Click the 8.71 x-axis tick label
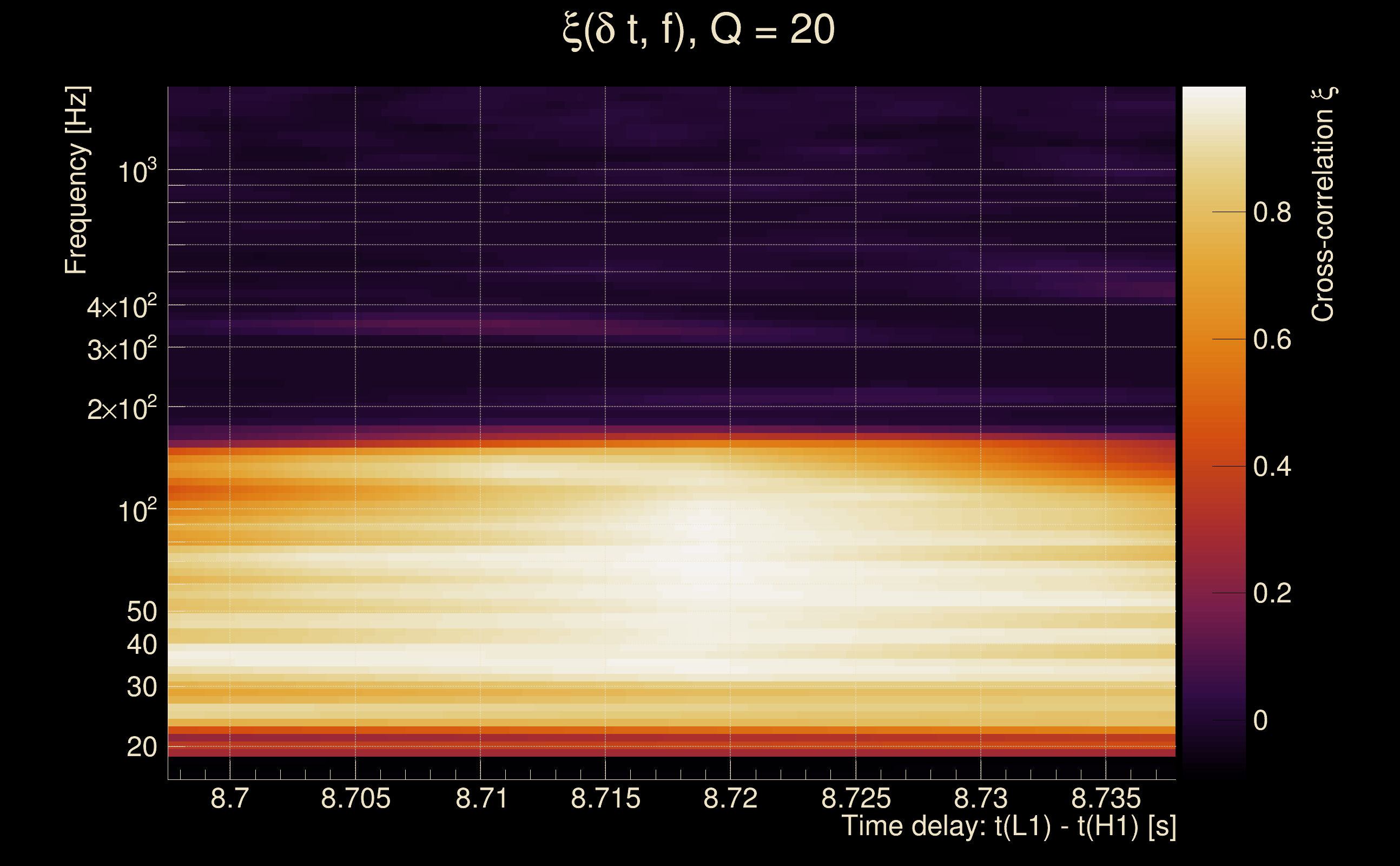 point(481,798)
